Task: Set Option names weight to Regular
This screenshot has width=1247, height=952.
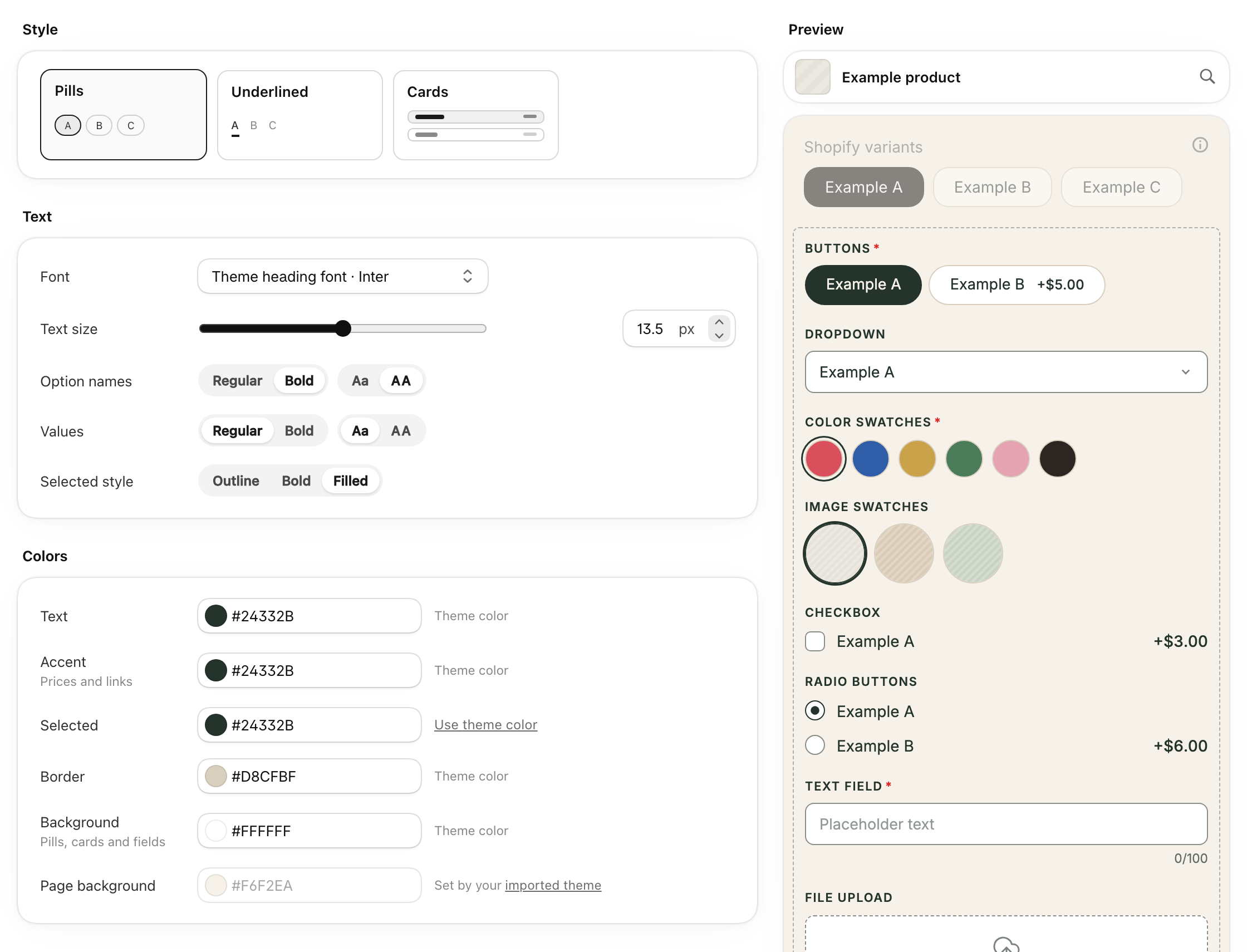Action: pyautogui.click(x=237, y=380)
